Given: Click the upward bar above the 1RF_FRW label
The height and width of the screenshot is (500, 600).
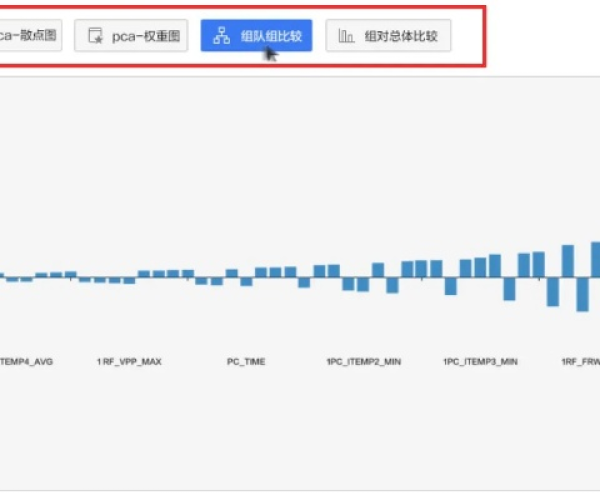Looking at the screenshot, I should 567,261.
